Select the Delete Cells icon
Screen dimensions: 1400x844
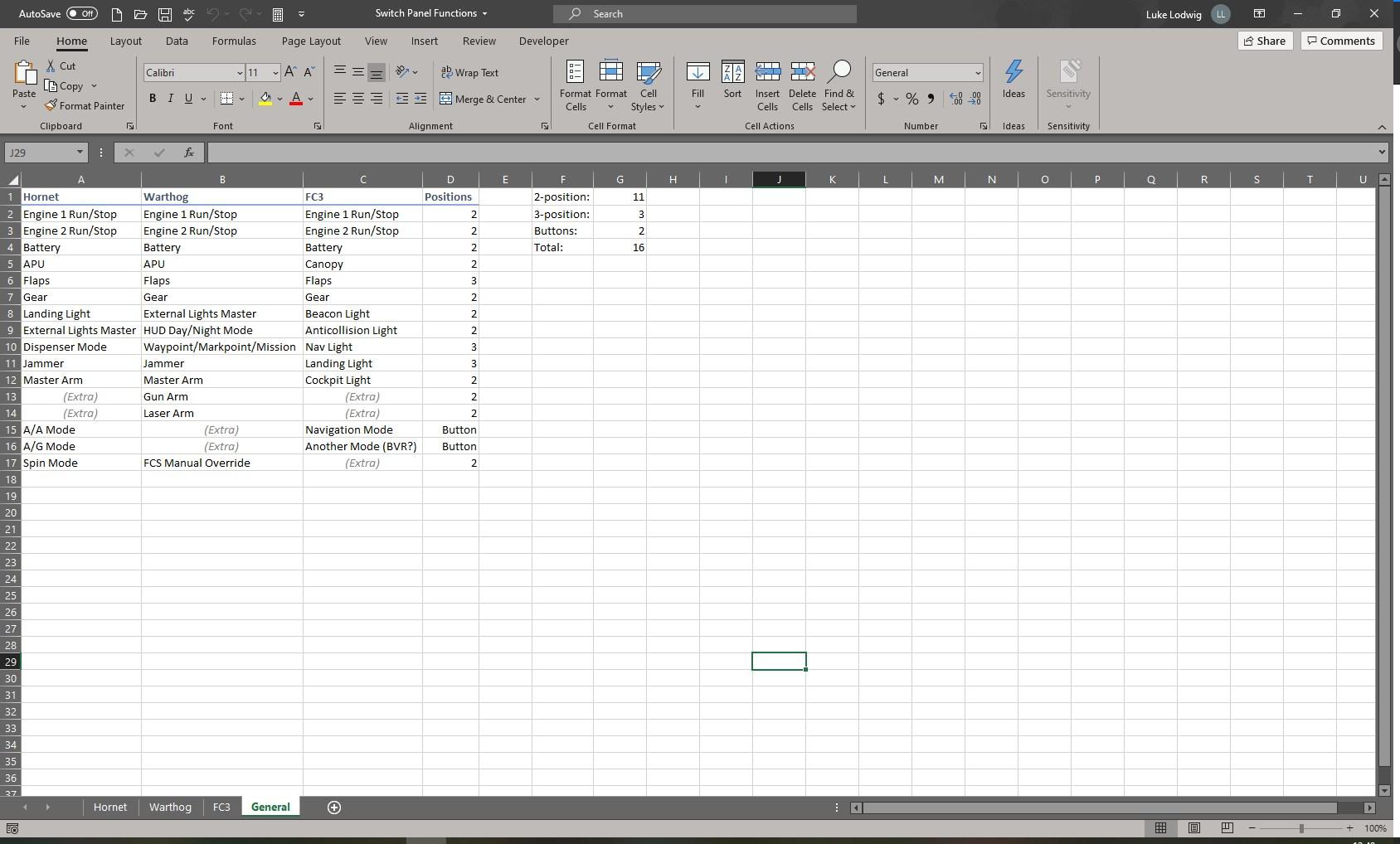[801, 72]
